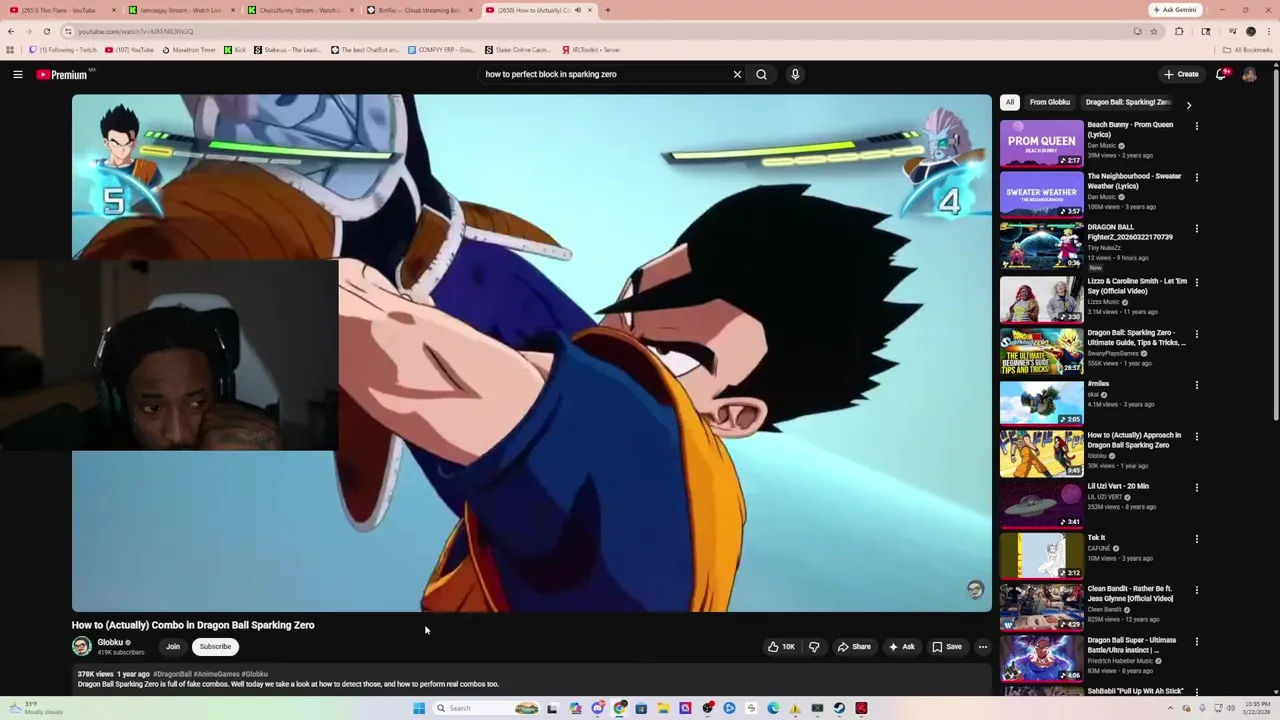Open Chrome three-dot menu
This screenshot has width=1280, height=720.
(x=1268, y=31)
